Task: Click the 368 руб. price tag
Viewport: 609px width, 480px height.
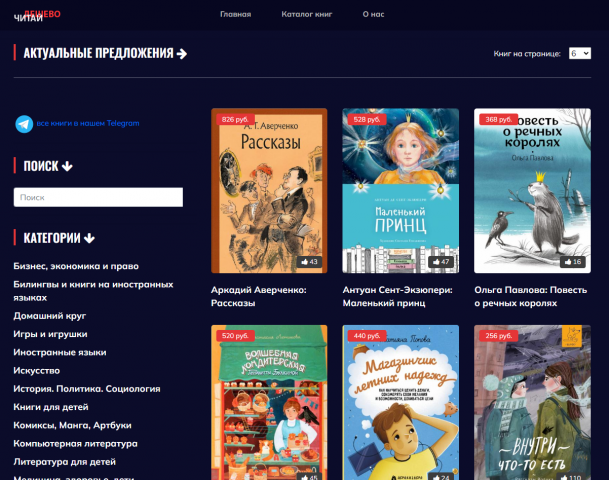Action: click(499, 120)
